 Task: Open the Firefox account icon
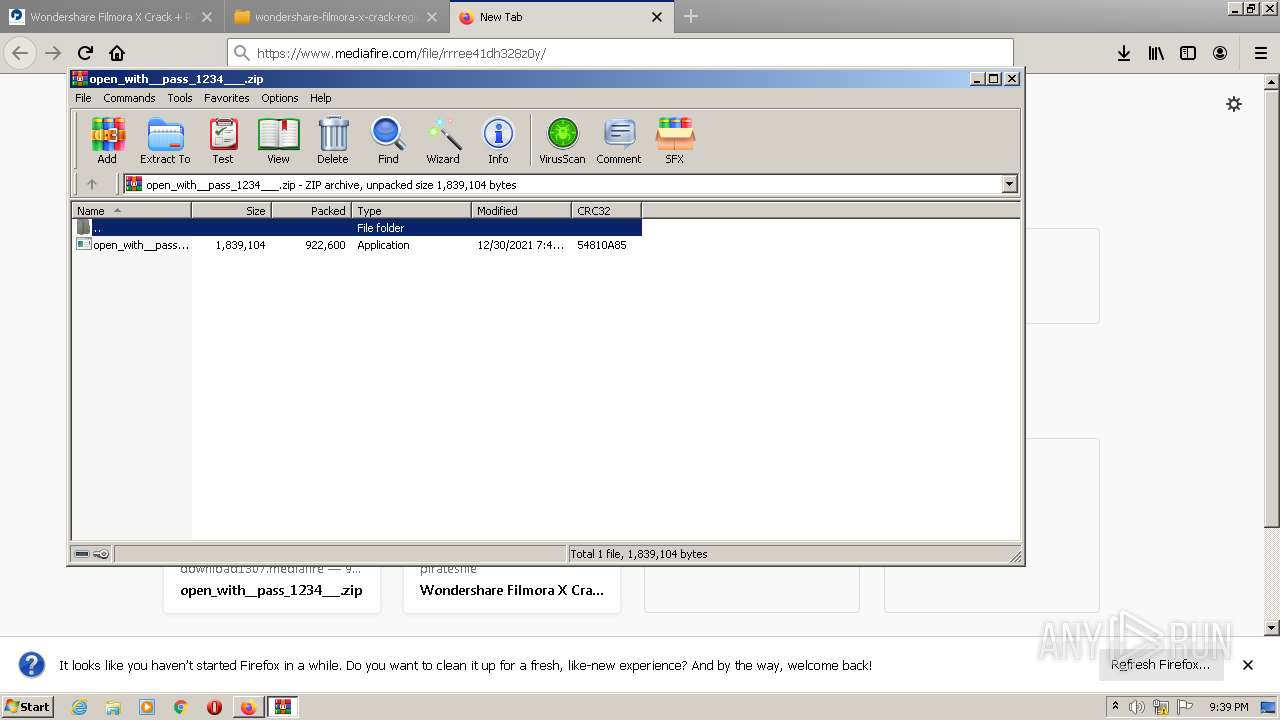1220,53
